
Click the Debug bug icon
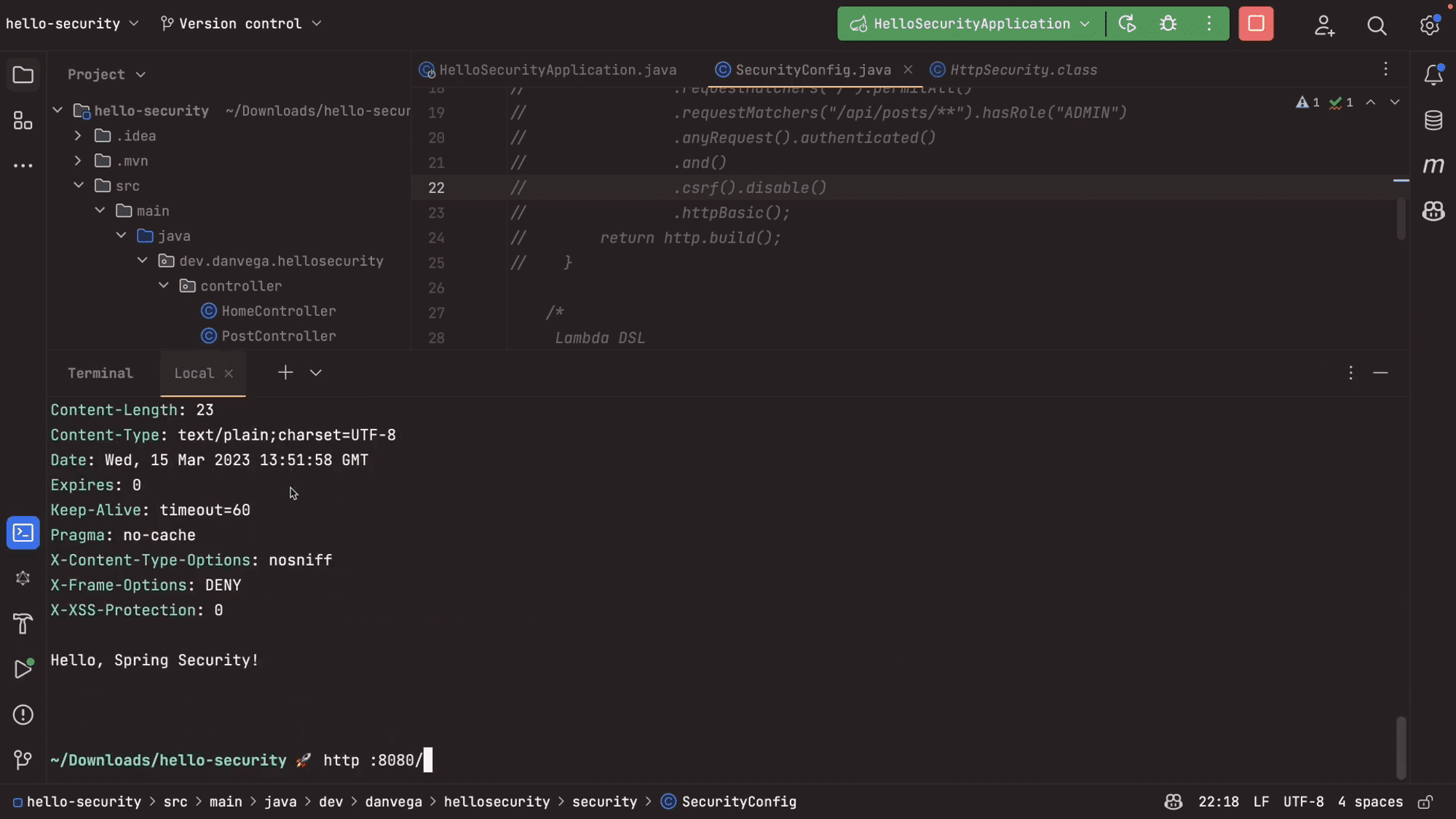point(1168,24)
